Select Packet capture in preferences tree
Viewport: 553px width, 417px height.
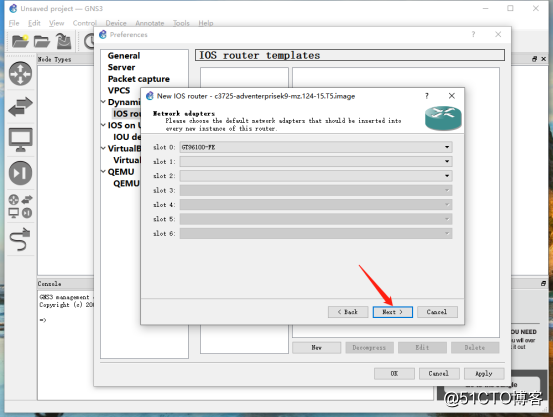(x=139, y=79)
